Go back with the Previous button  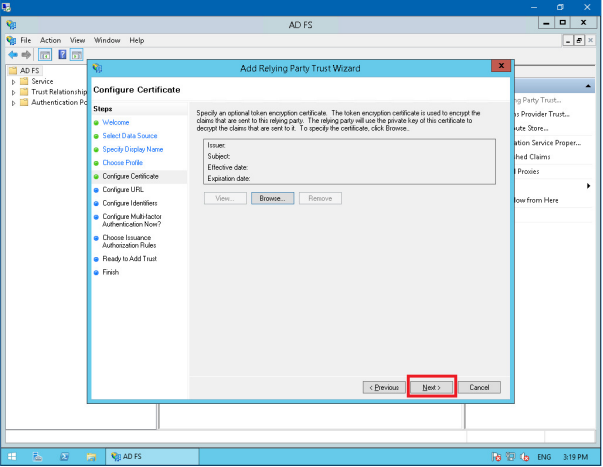click(x=385, y=387)
